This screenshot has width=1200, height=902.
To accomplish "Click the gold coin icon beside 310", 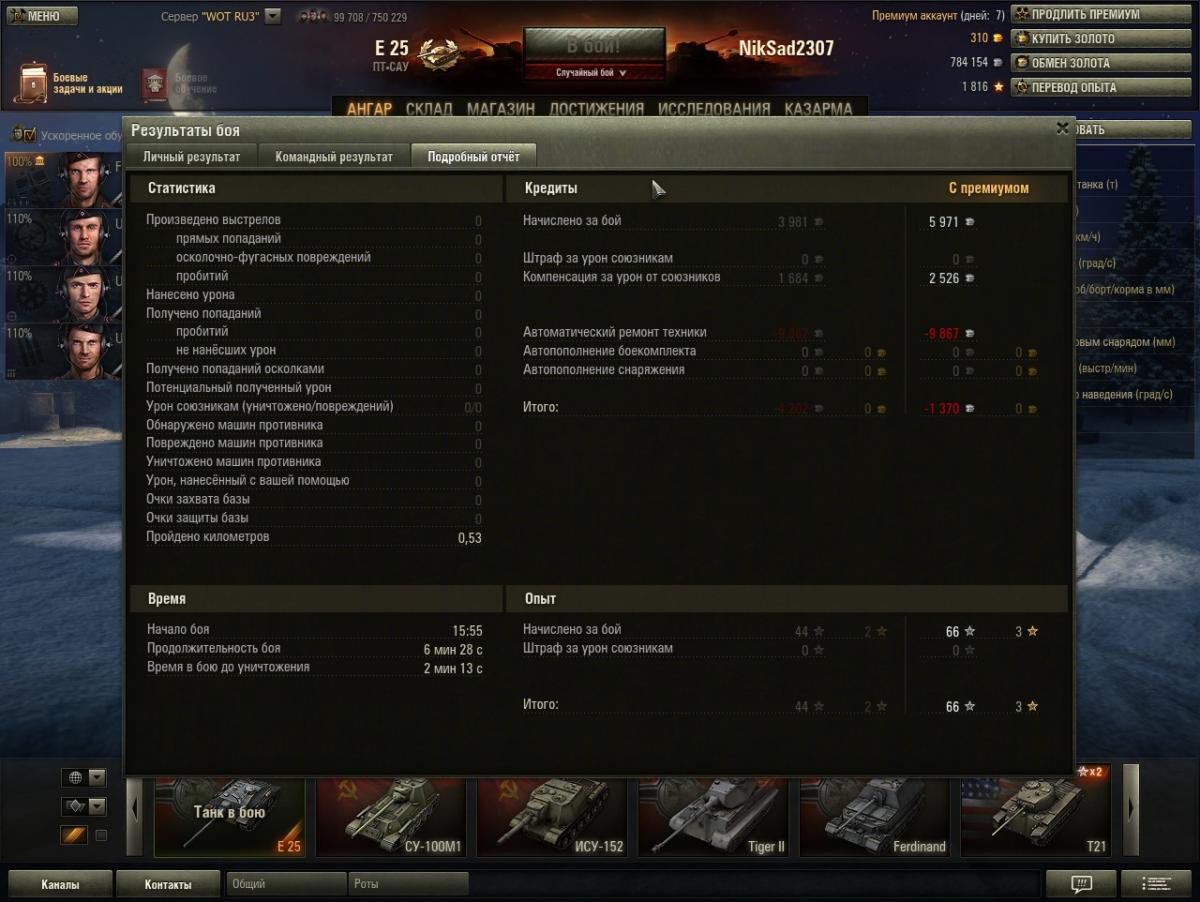I will pos(997,38).
